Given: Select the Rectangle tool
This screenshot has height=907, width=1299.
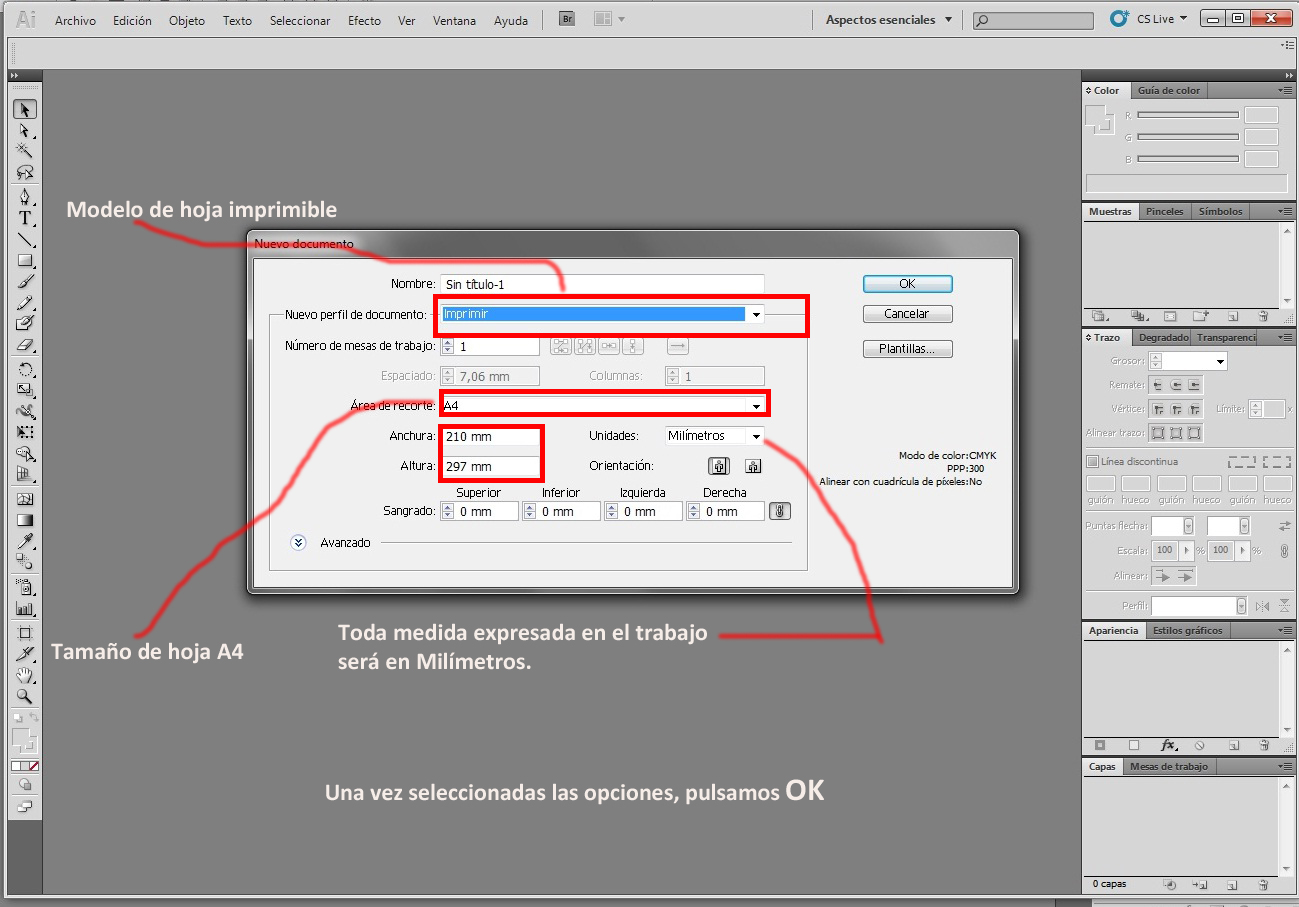Looking at the screenshot, I should tap(25, 261).
